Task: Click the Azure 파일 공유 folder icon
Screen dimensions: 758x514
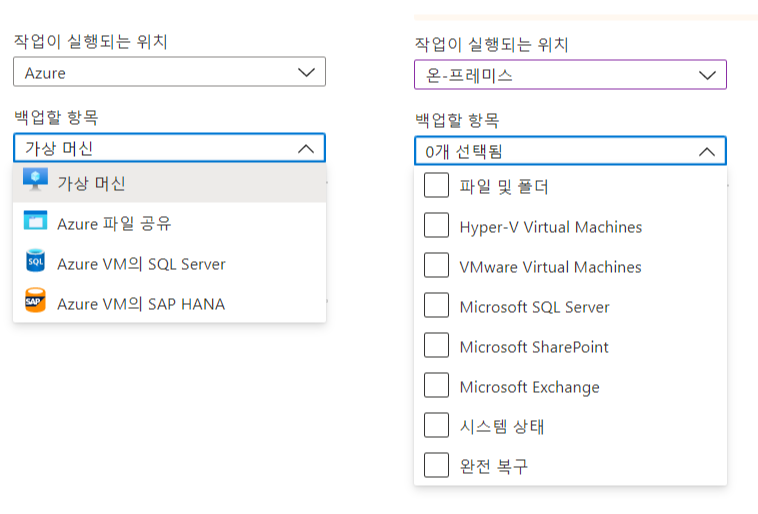Action: [35, 220]
